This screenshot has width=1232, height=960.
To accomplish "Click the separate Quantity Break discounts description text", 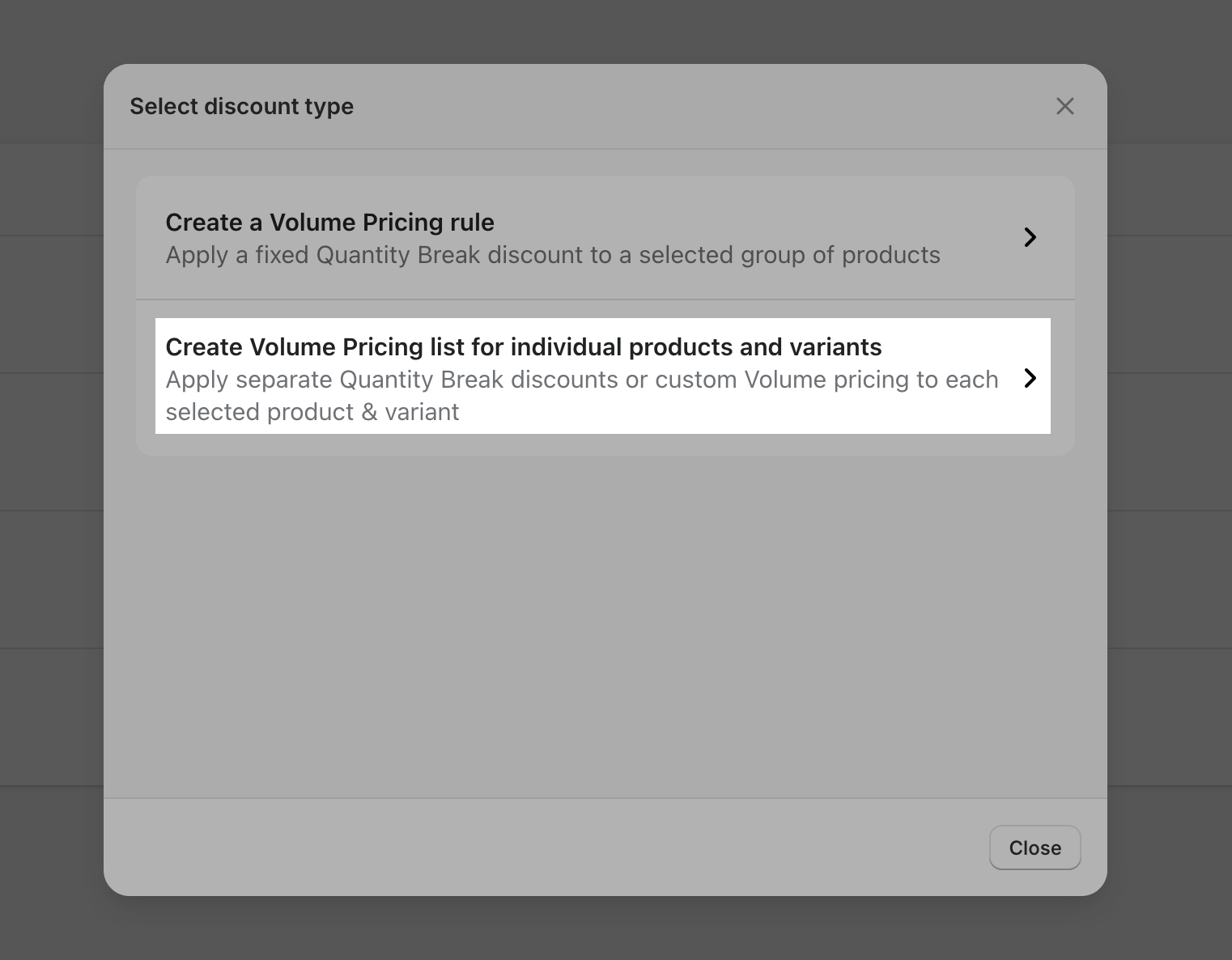I will [x=582, y=395].
